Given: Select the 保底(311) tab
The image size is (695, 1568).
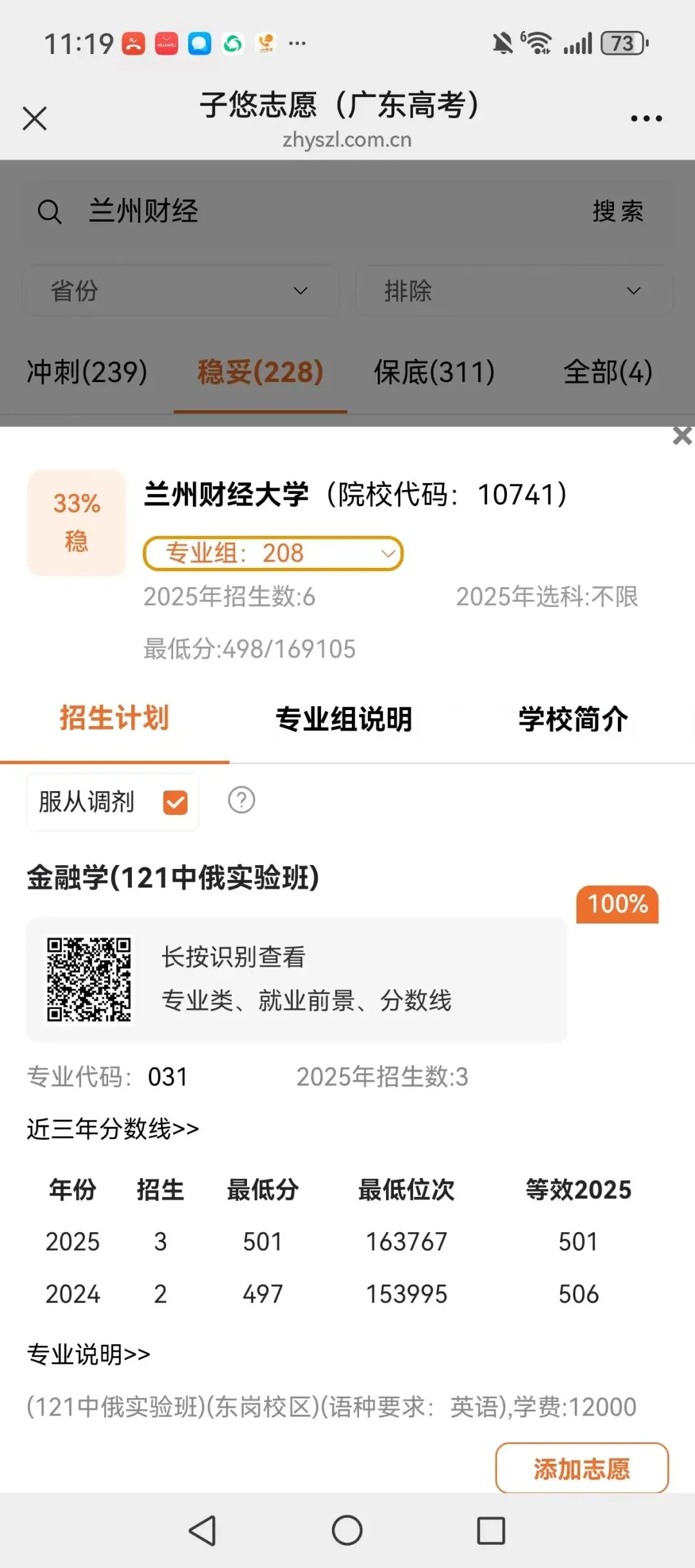Looking at the screenshot, I should coord(434,372).
